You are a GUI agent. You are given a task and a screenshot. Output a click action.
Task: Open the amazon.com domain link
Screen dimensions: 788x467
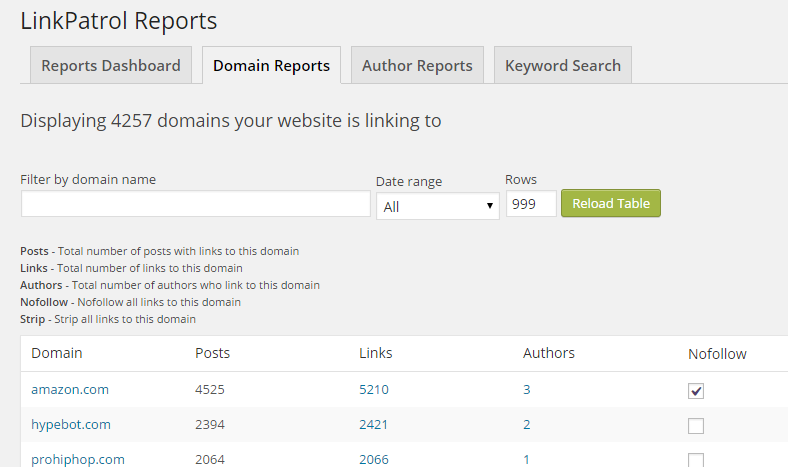[x=70, y=390]
